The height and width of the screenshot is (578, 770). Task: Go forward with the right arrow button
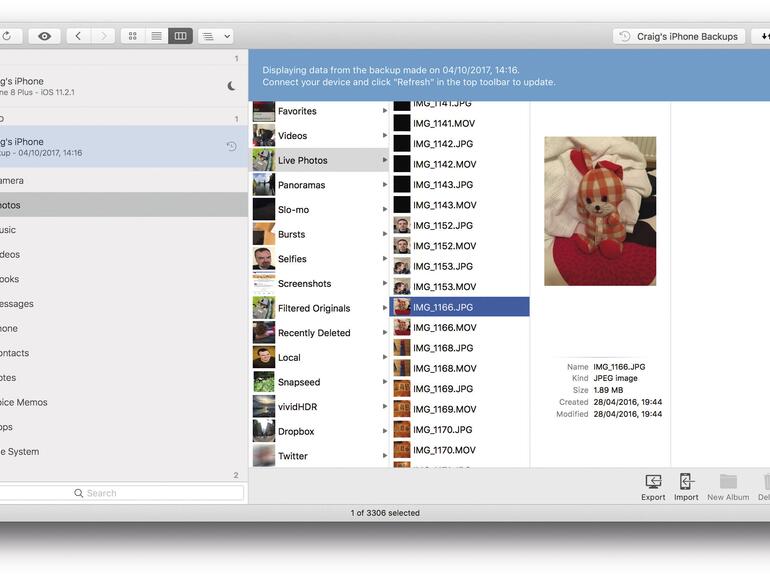103,36
